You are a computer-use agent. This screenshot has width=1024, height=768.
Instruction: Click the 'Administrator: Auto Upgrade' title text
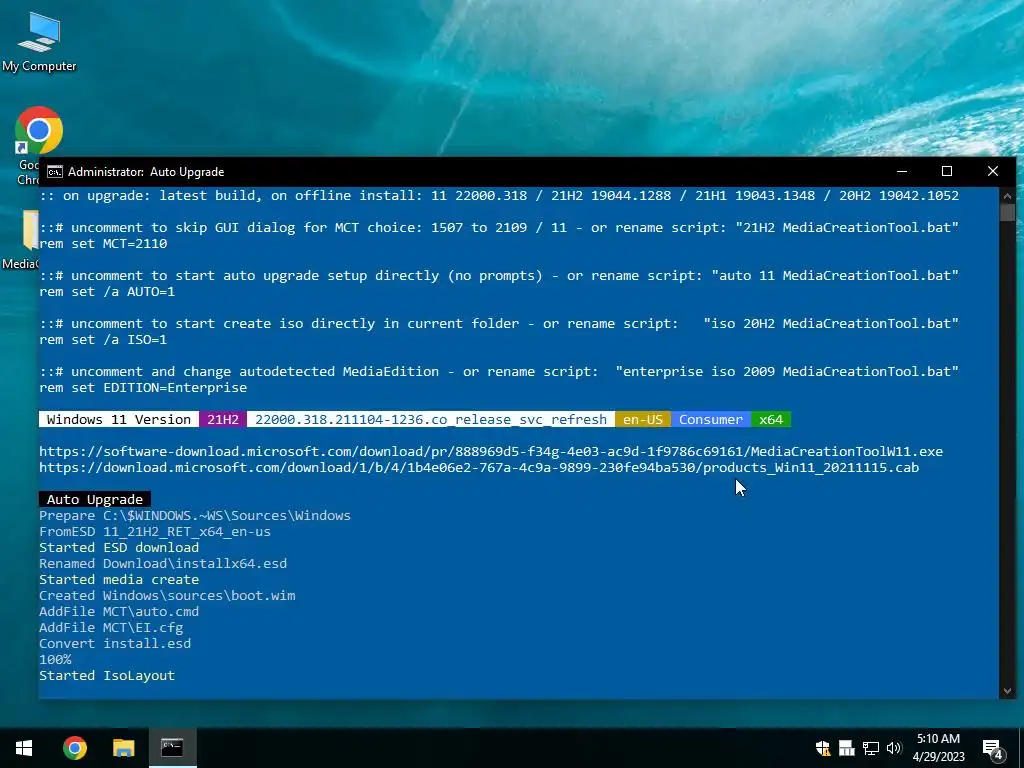146,172
